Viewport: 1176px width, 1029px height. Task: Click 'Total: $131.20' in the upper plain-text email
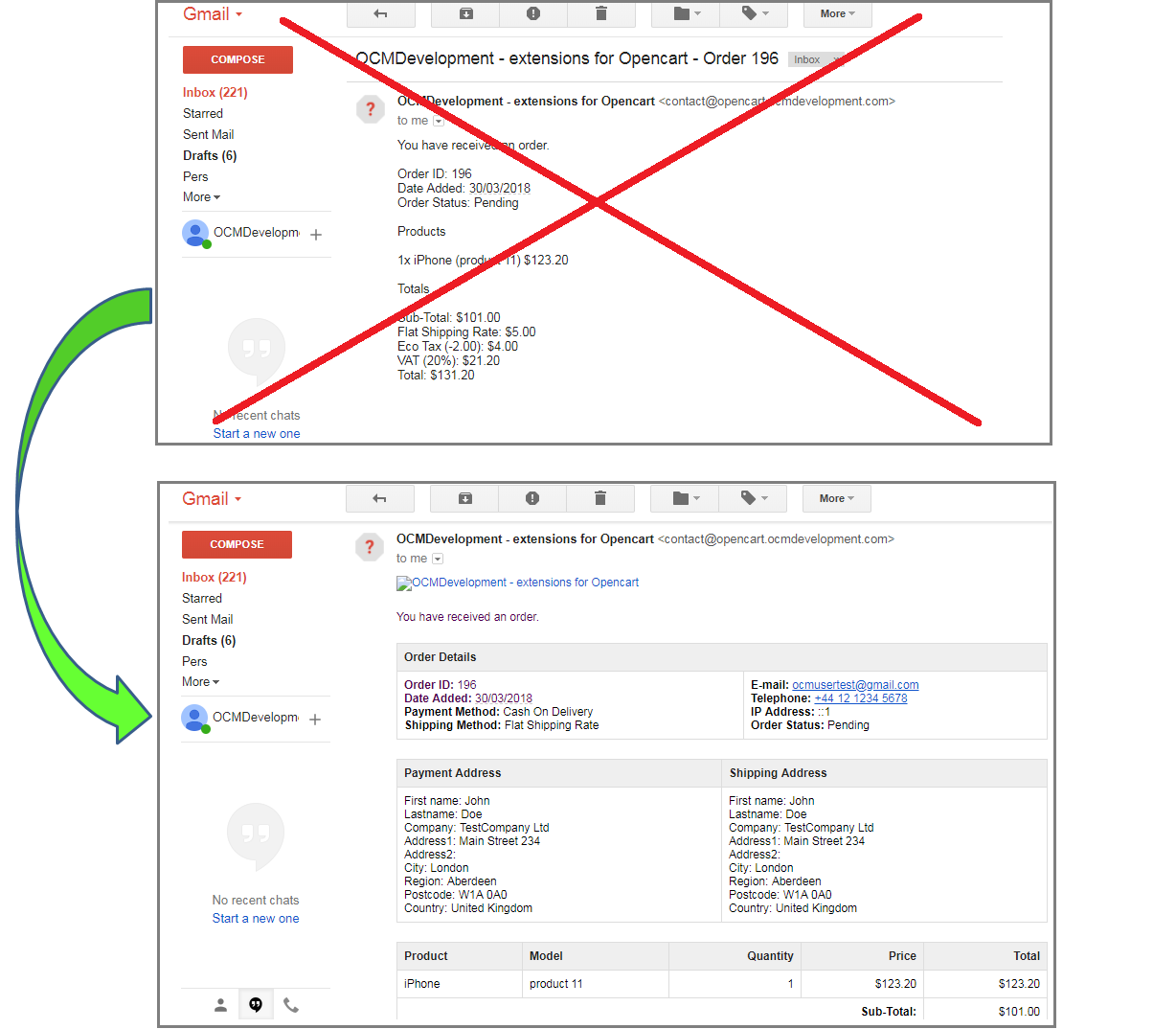(x=436, y=376)
